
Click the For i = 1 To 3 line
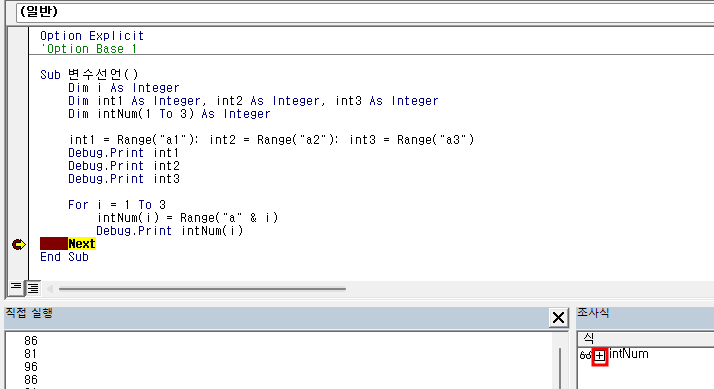pyautogui.click(x=117, y=205)
